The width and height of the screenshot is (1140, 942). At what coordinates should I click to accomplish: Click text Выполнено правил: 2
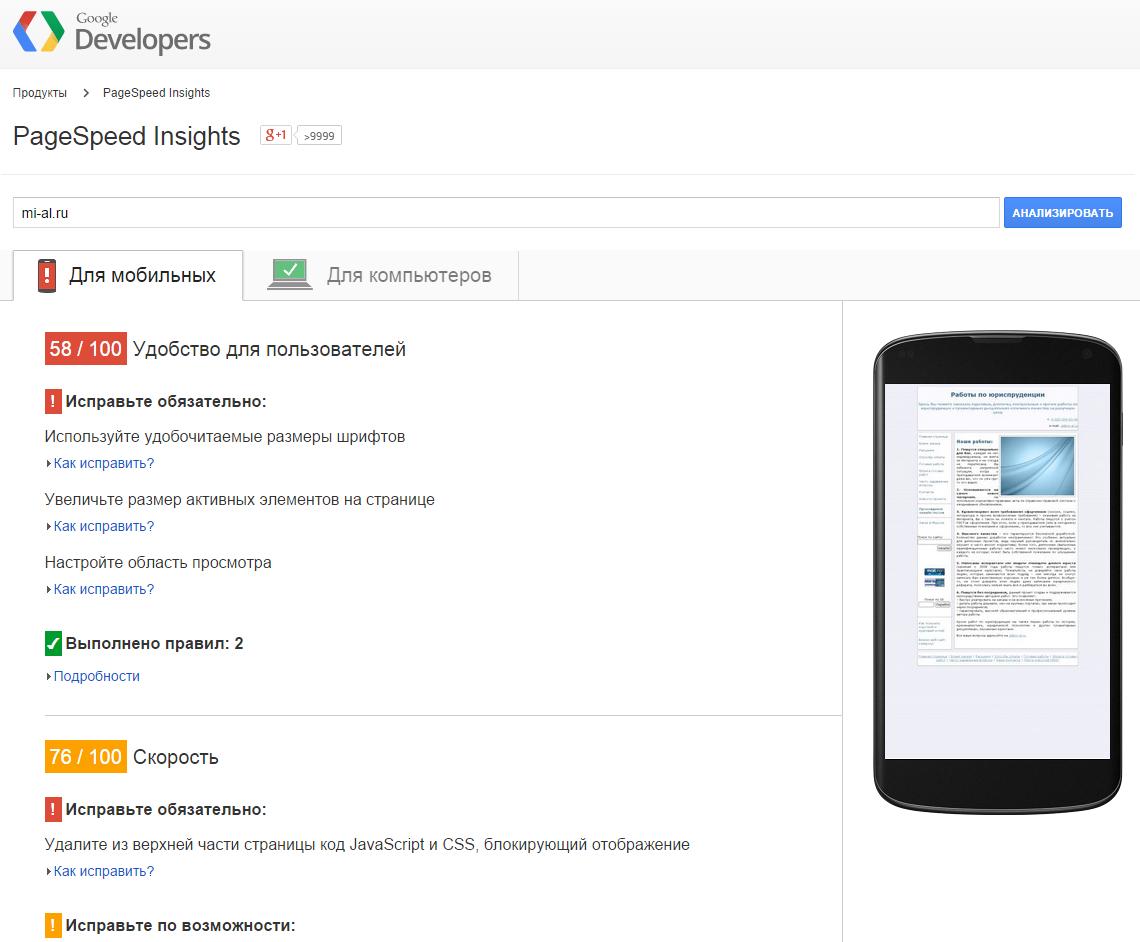[154, 643]
